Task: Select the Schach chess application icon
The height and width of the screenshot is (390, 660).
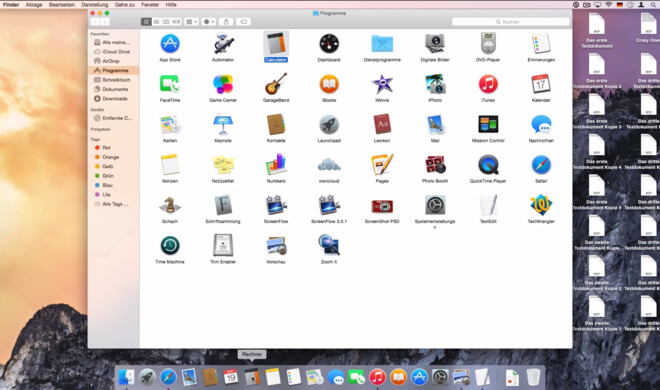Action: (170, 205)
